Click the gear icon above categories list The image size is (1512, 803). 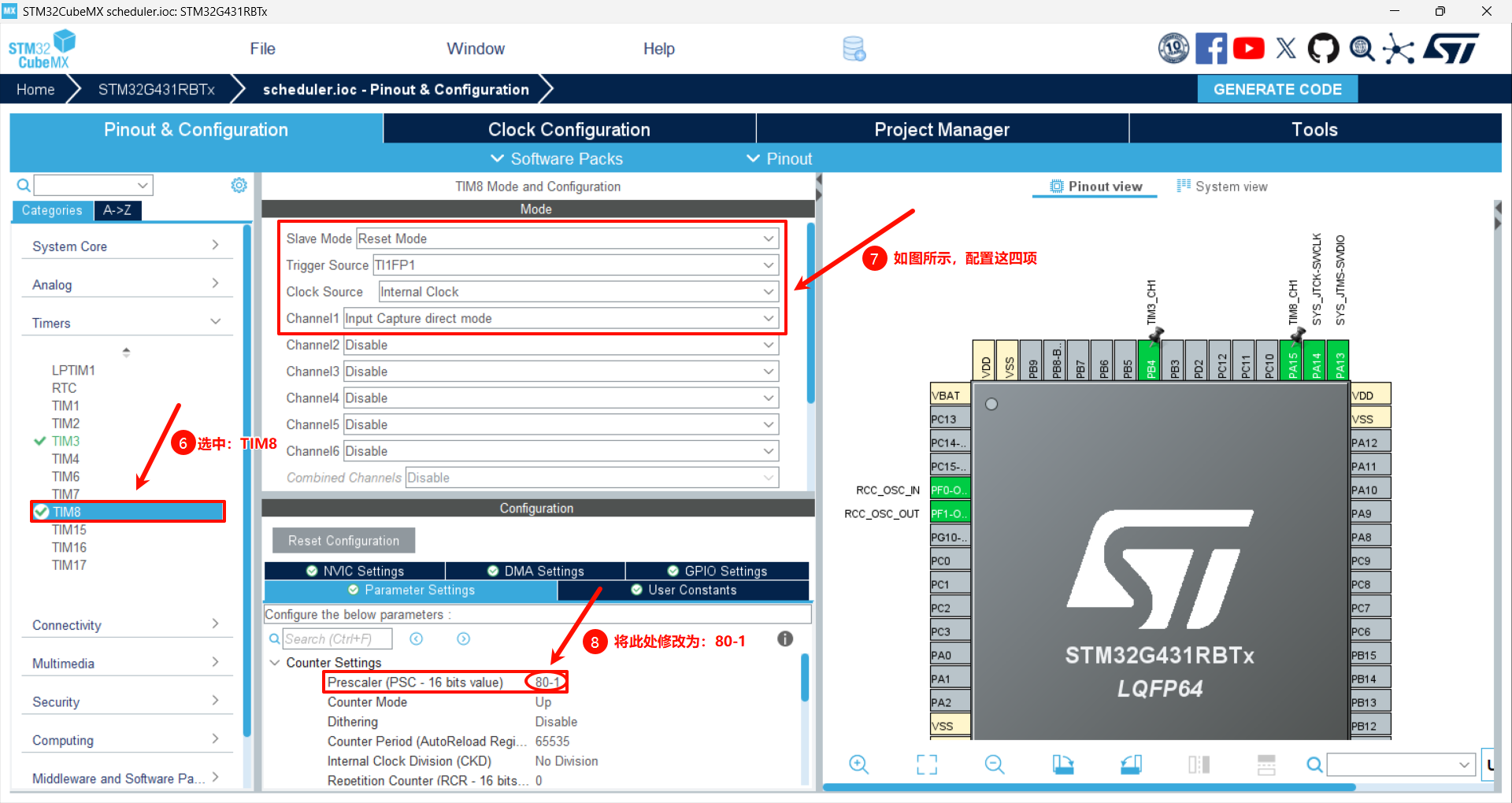coord(239,185)
